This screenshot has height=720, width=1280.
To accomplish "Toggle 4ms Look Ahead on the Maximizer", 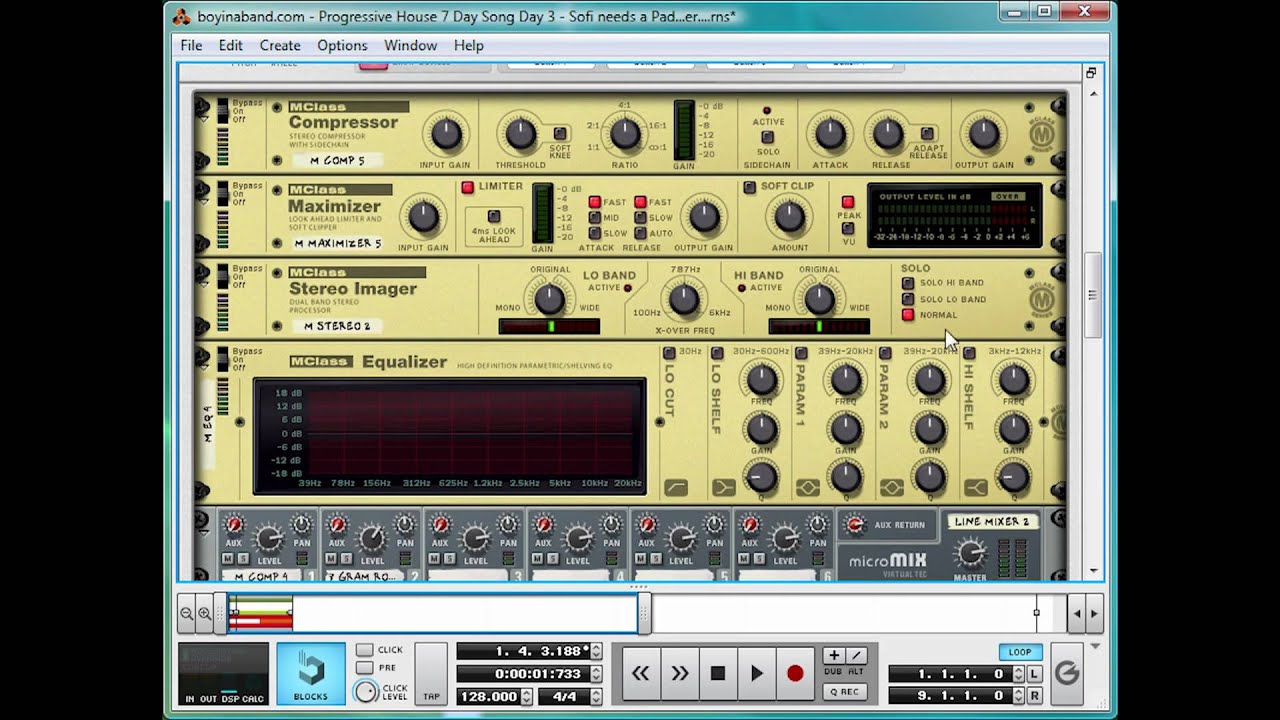I will [494, 217].
